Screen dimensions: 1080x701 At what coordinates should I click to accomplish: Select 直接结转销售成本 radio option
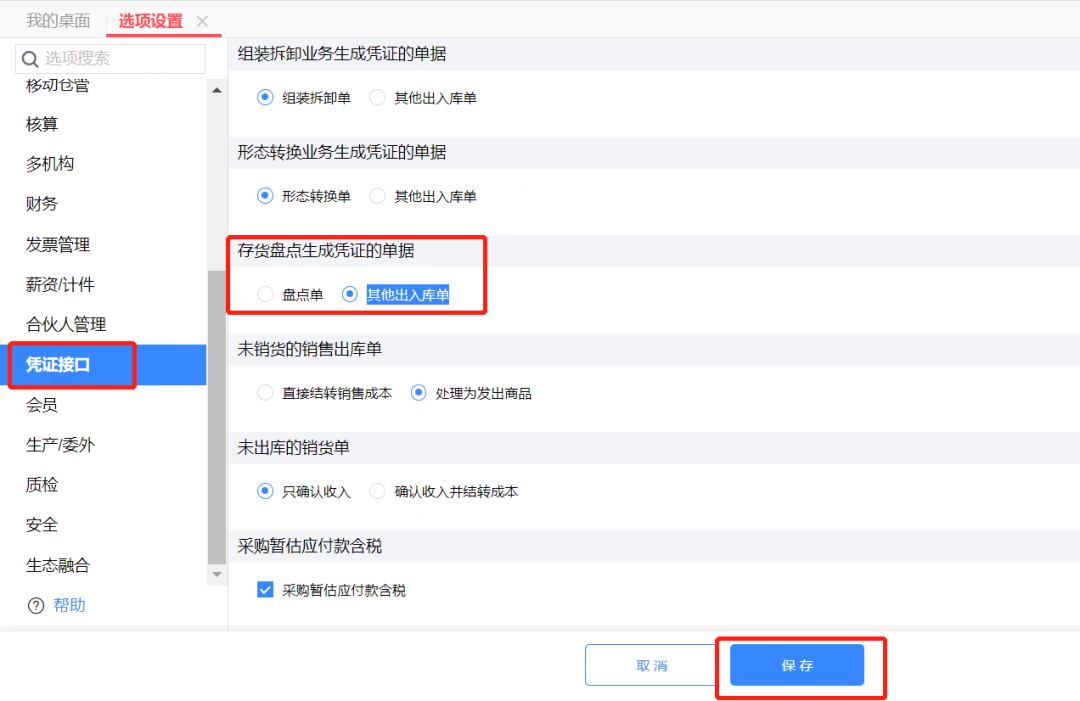(x=265, y=393)
